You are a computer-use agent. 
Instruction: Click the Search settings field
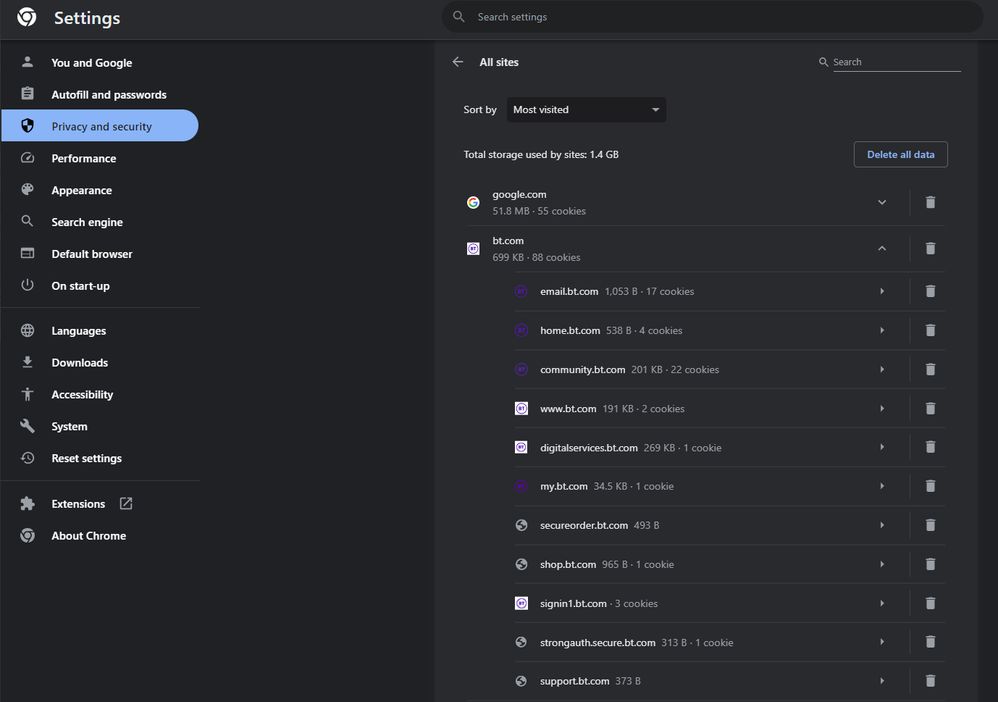pyautogui.click(x=712, y=16)
